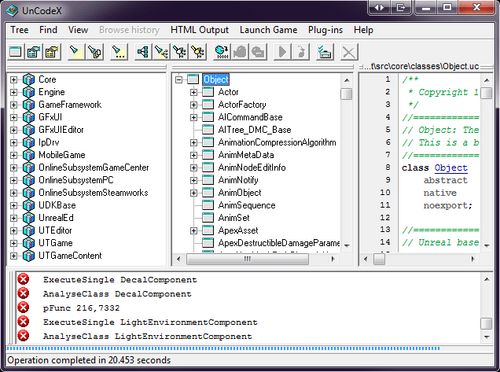Click the class tree horizontal scrollbar thumb
500x372 pixels.
click(247, 259)
